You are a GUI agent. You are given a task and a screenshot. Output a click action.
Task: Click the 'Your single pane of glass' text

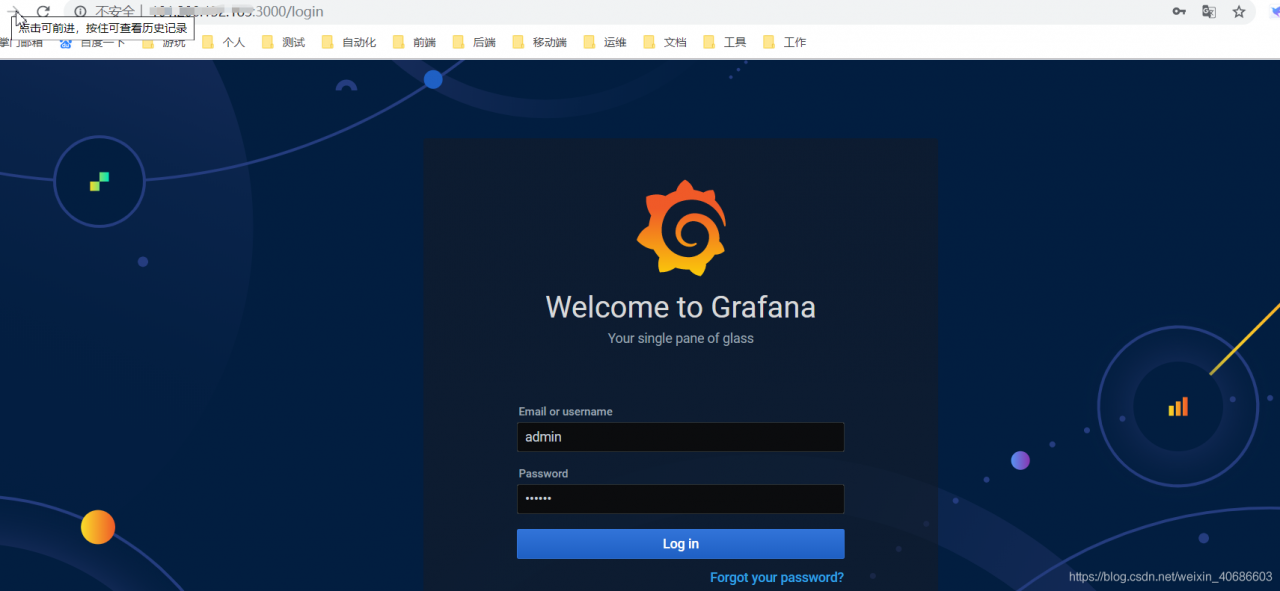680,338
